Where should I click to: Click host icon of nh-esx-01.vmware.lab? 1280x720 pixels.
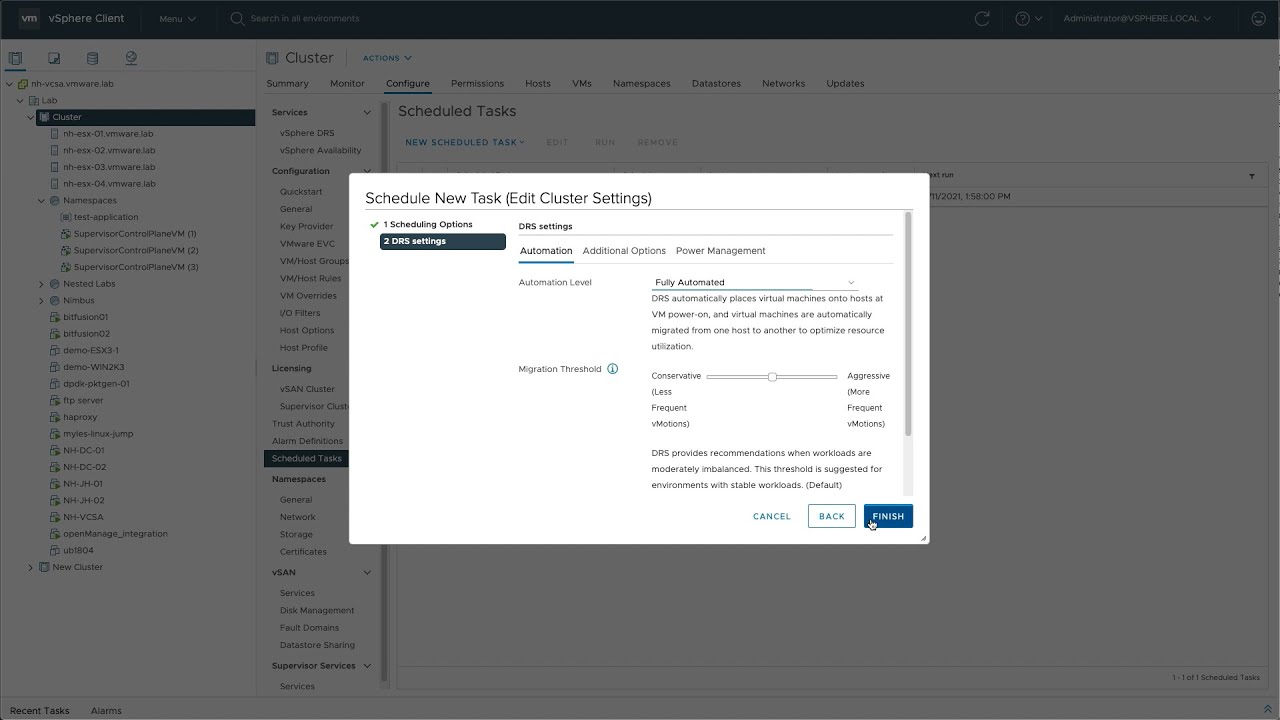(55, 134)
